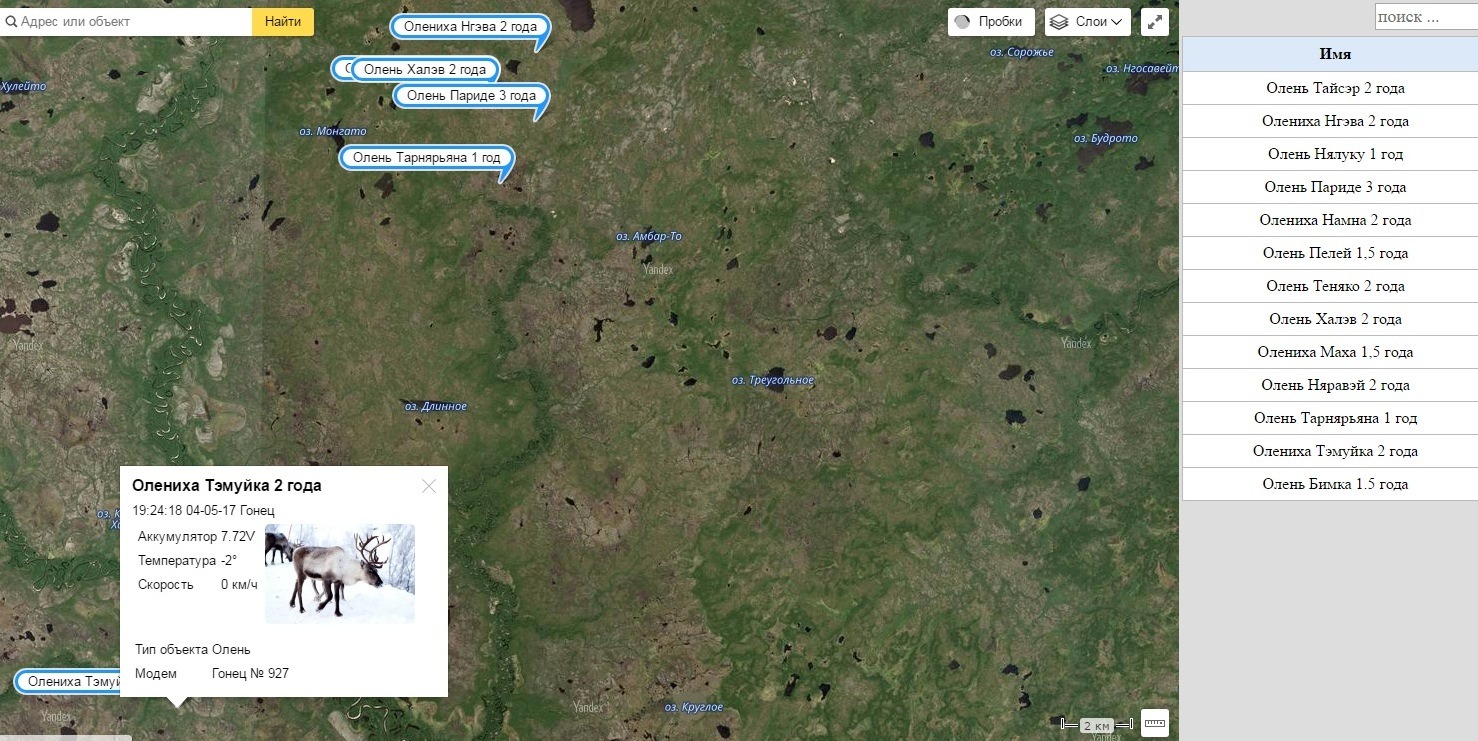Select the Олень Тарнярьяна 1 год marker

coord(426,158)
